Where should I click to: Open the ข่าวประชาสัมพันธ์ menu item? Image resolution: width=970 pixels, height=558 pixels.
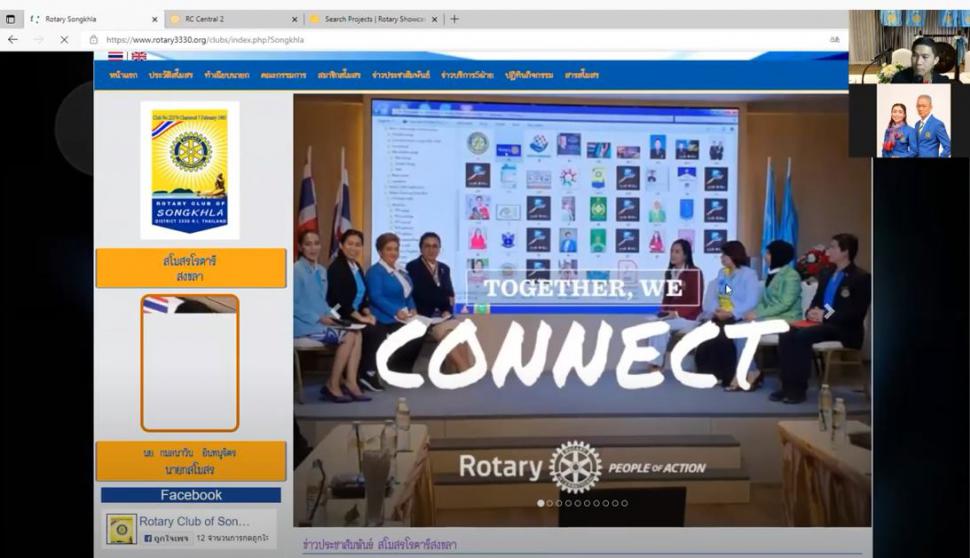(x=401, y=75)
